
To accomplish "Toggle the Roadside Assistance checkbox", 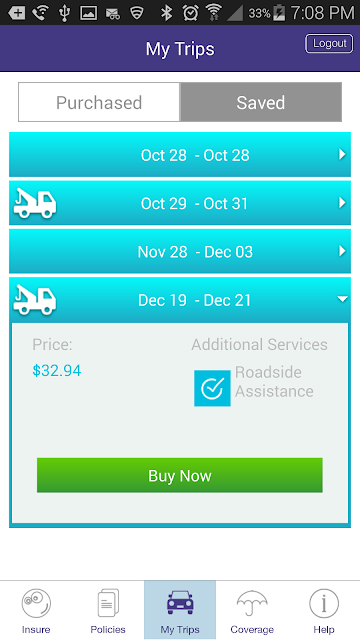I will [x=212, y=388].
